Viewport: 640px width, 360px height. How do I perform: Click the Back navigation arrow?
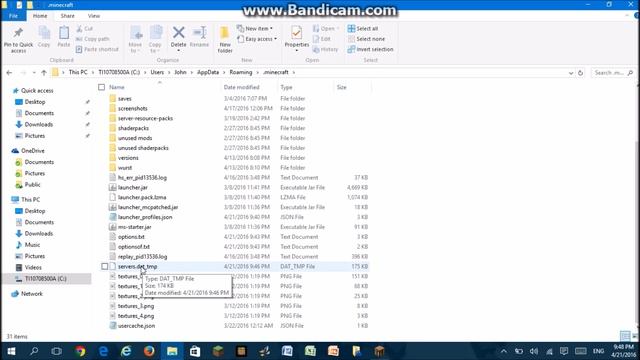coord(9,73)
